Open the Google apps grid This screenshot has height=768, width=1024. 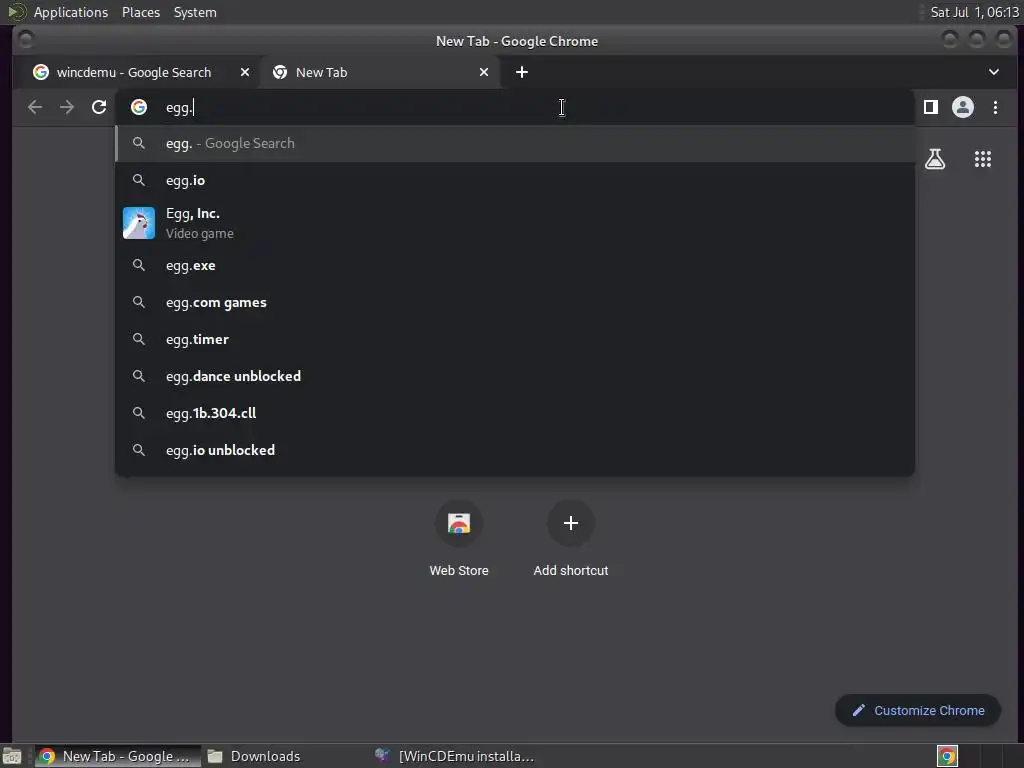[983, 159]
